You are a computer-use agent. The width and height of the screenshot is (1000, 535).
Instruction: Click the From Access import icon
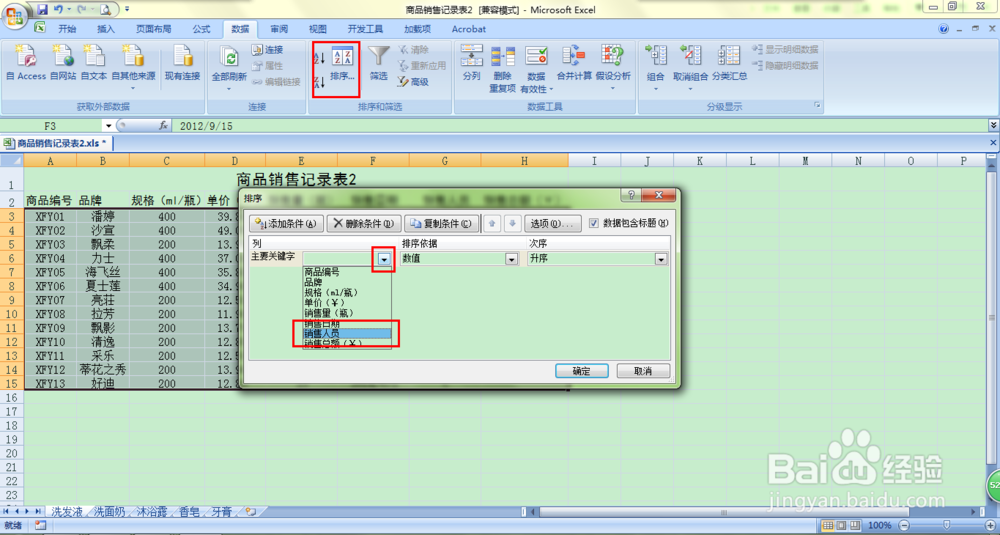(26, 62)
